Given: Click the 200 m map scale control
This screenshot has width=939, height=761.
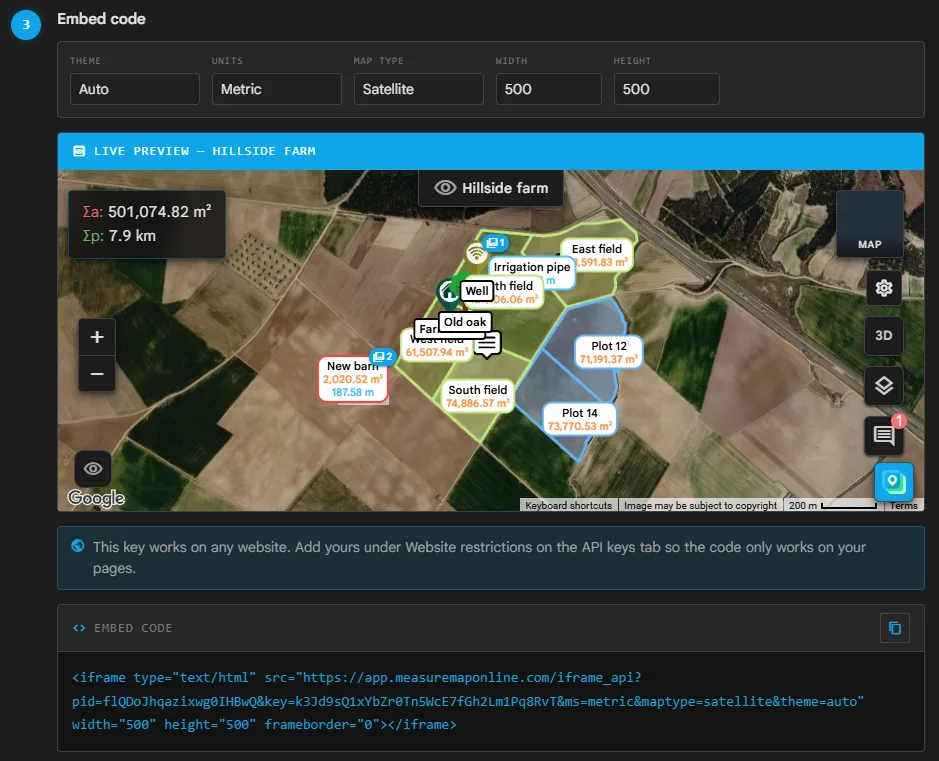Looking at the screenshot, I should coord(832,505).
